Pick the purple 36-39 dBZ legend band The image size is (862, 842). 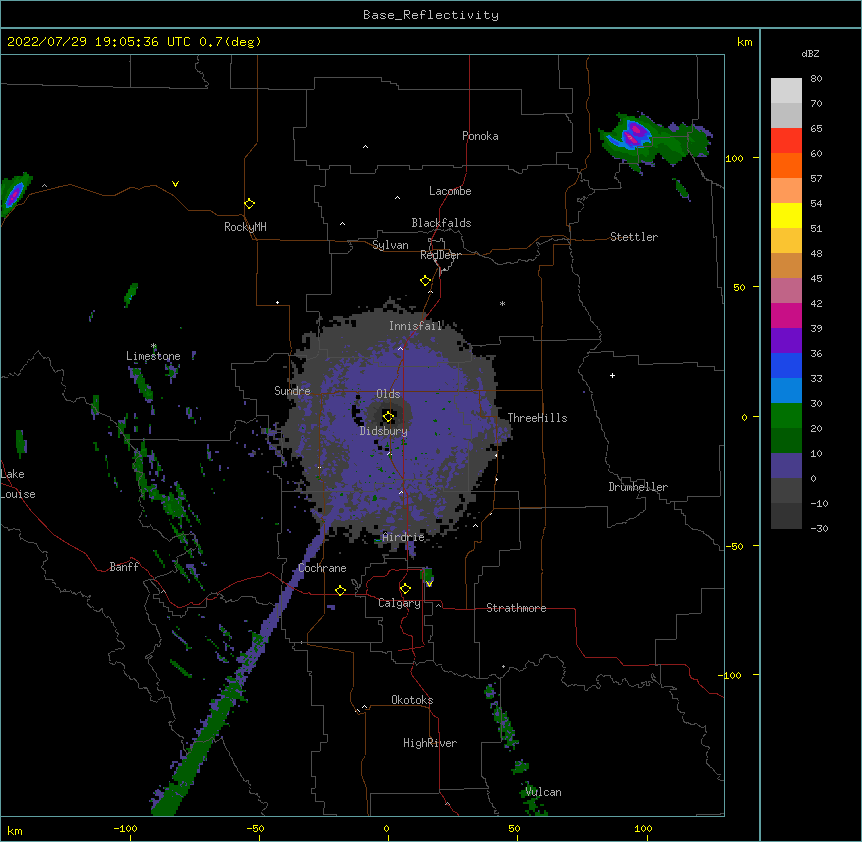pyautogui.click(x=786, y=341)
